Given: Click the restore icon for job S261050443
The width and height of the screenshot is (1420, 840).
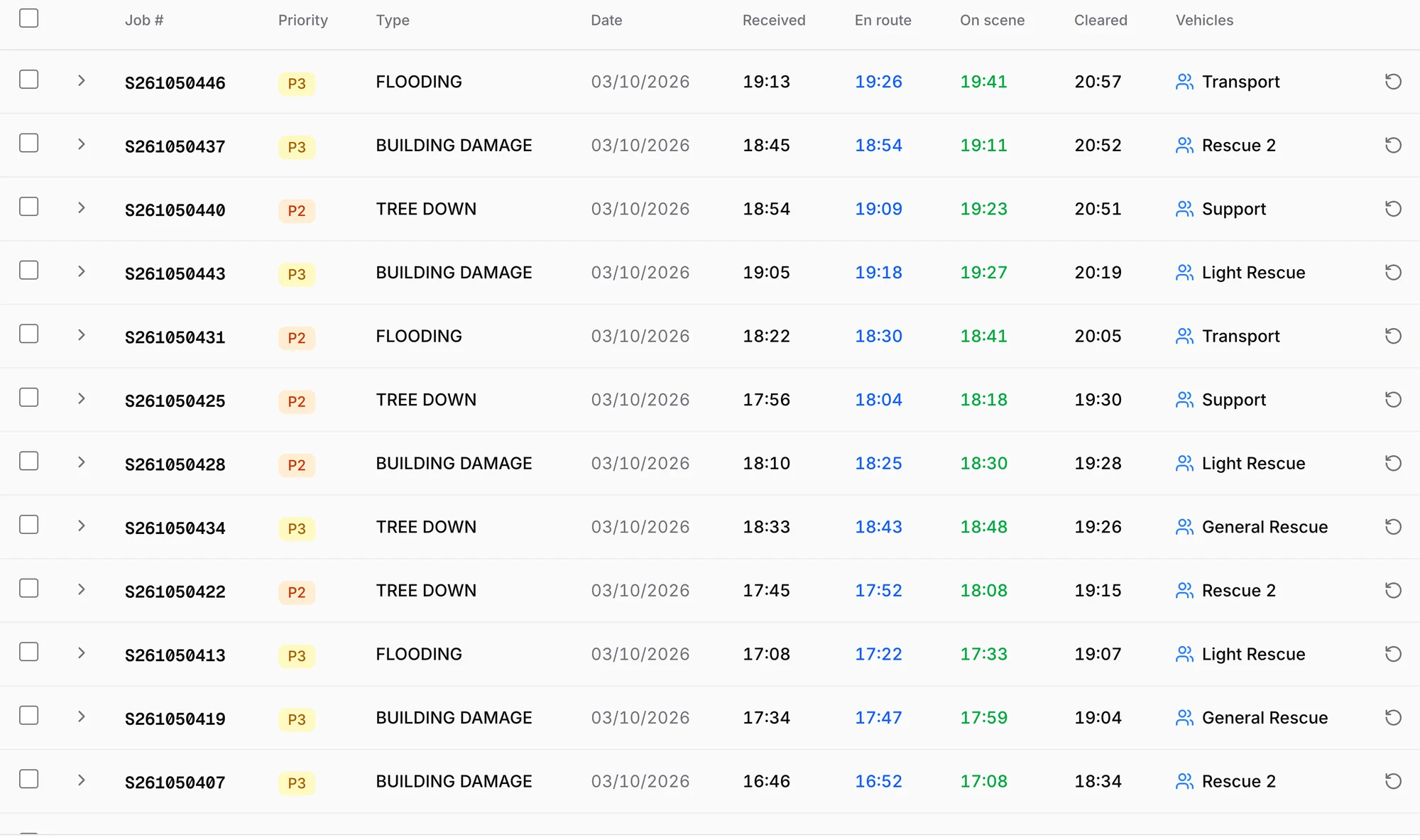Looking at the screenshot, I should 1393,273.
